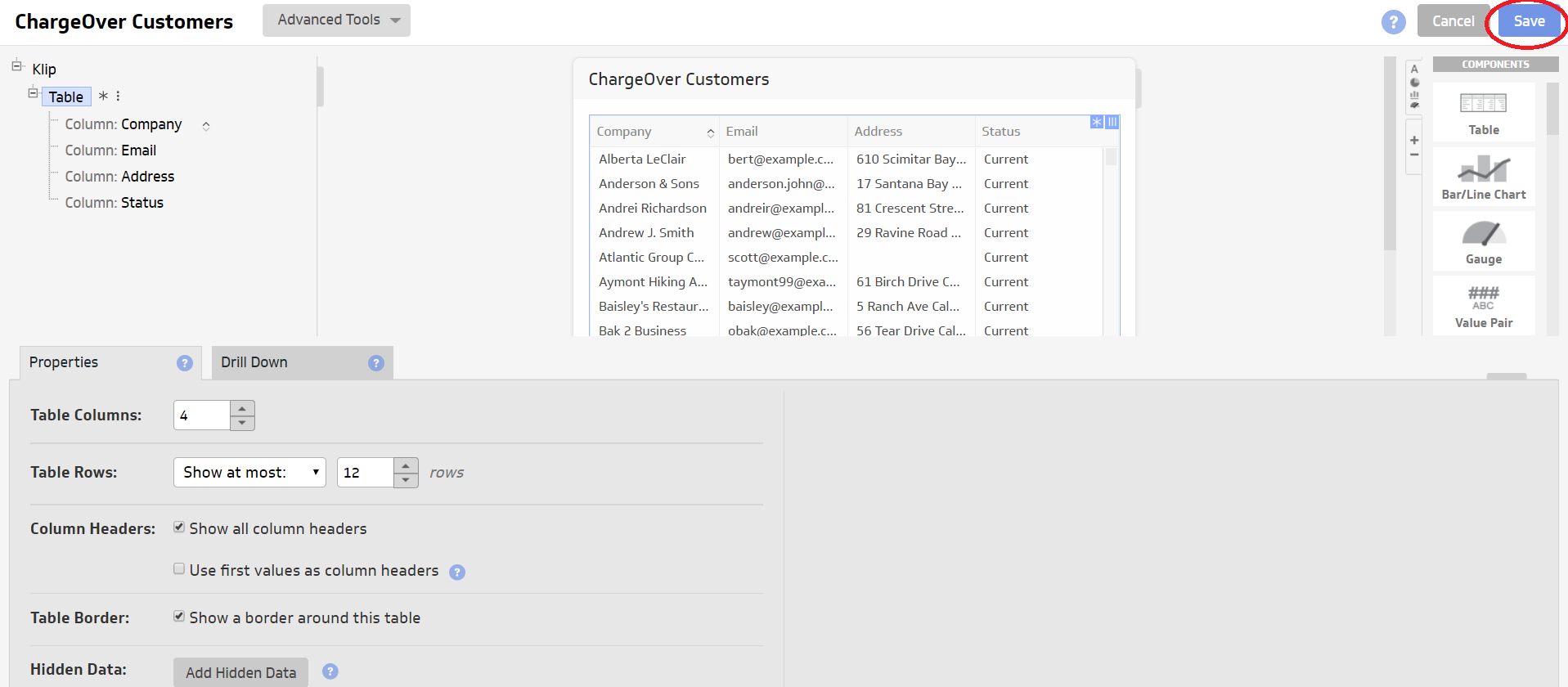Collapse the Table tree node
This screenshot has height=687, width=1568.
[x=34, y=93]
